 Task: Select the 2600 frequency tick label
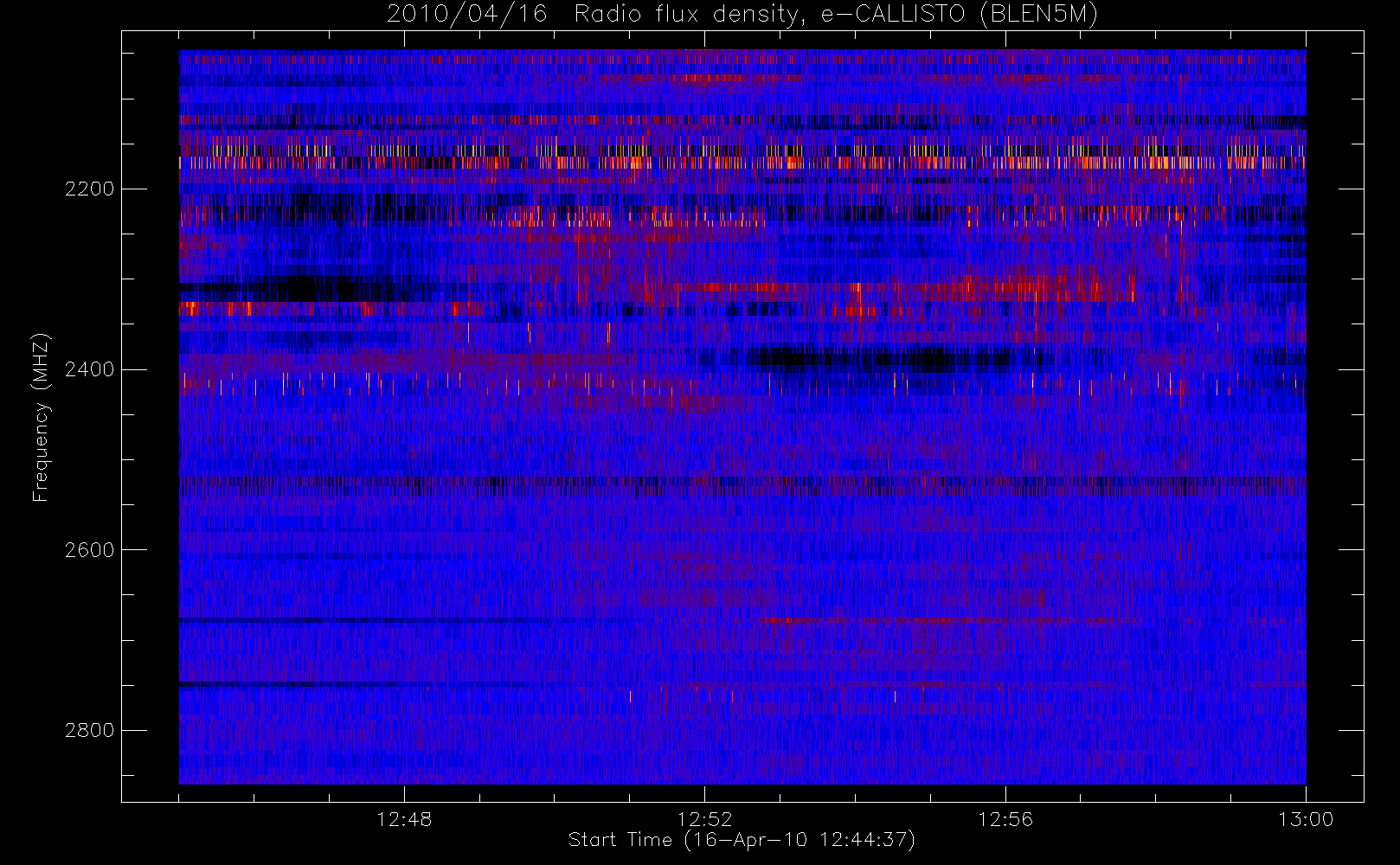(89, 550)
